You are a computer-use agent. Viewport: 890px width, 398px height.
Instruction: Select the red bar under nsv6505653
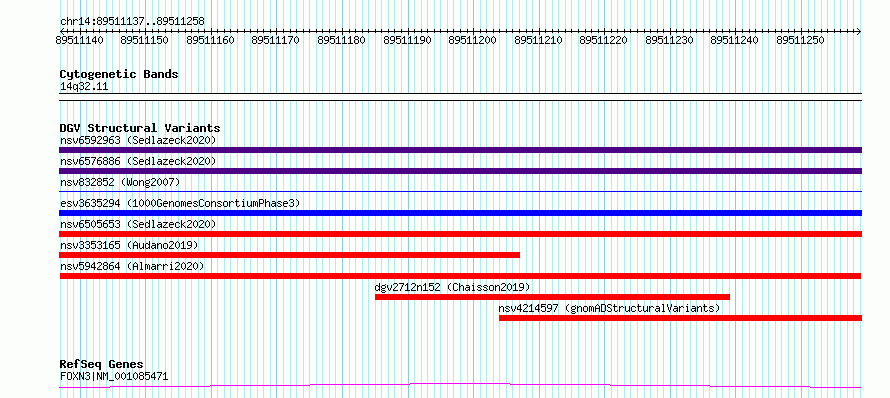460,234
